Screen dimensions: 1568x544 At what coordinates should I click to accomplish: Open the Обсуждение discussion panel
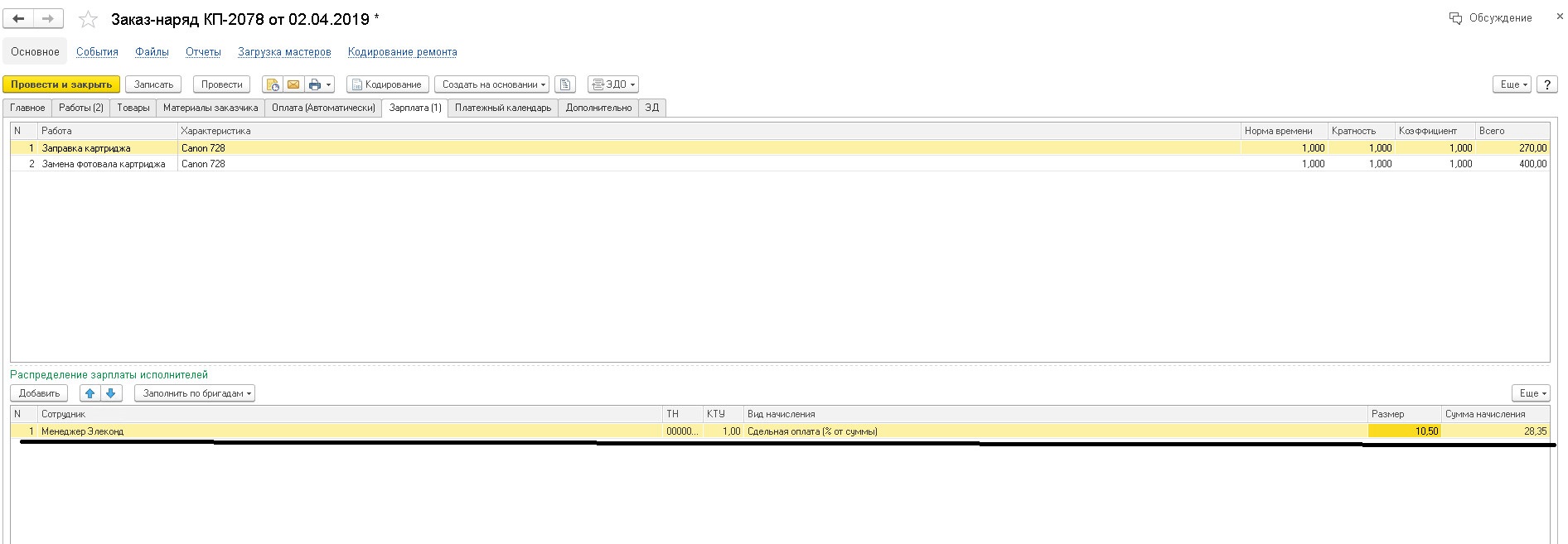[x=1491, y=18]
